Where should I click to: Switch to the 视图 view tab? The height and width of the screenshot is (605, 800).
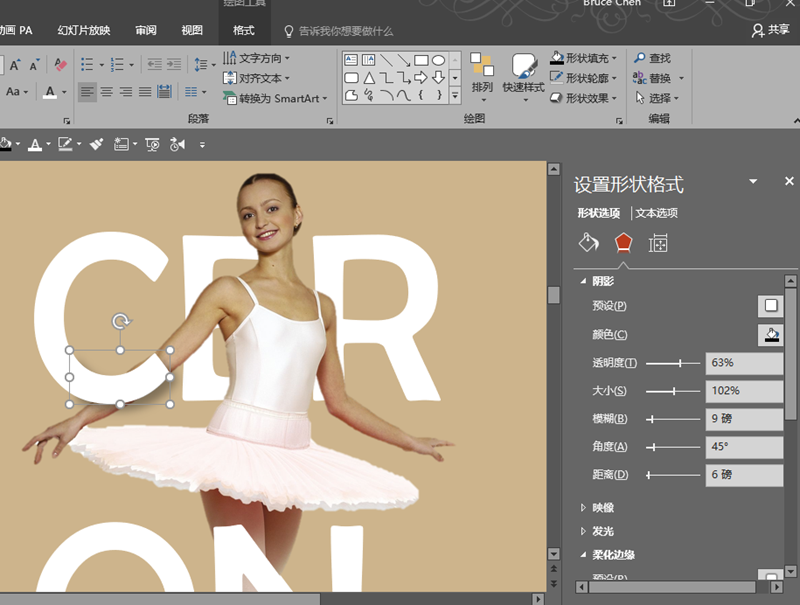(x=192, y=31)
